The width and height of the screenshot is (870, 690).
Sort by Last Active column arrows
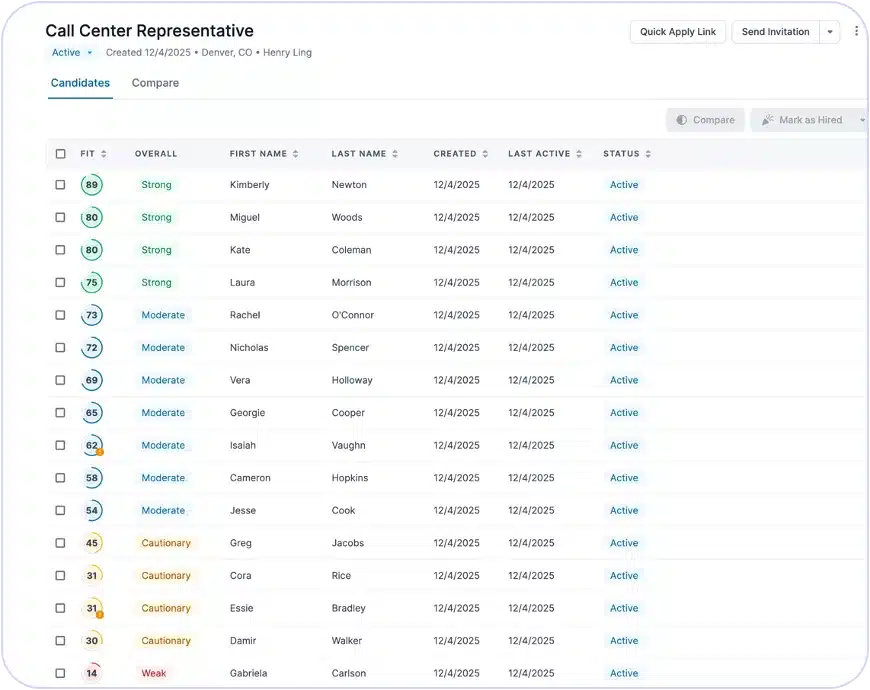(579, 154)
